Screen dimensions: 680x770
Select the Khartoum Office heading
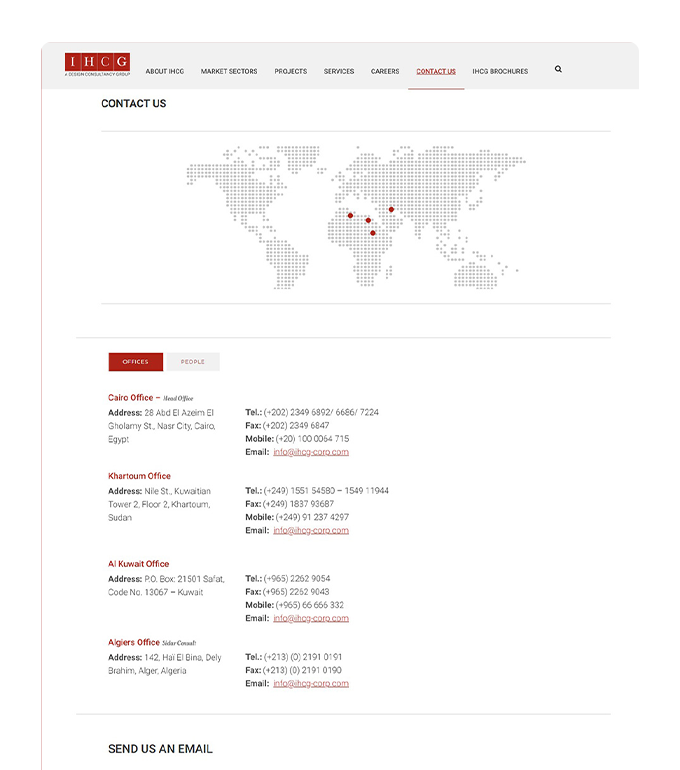tap(139, 476)
